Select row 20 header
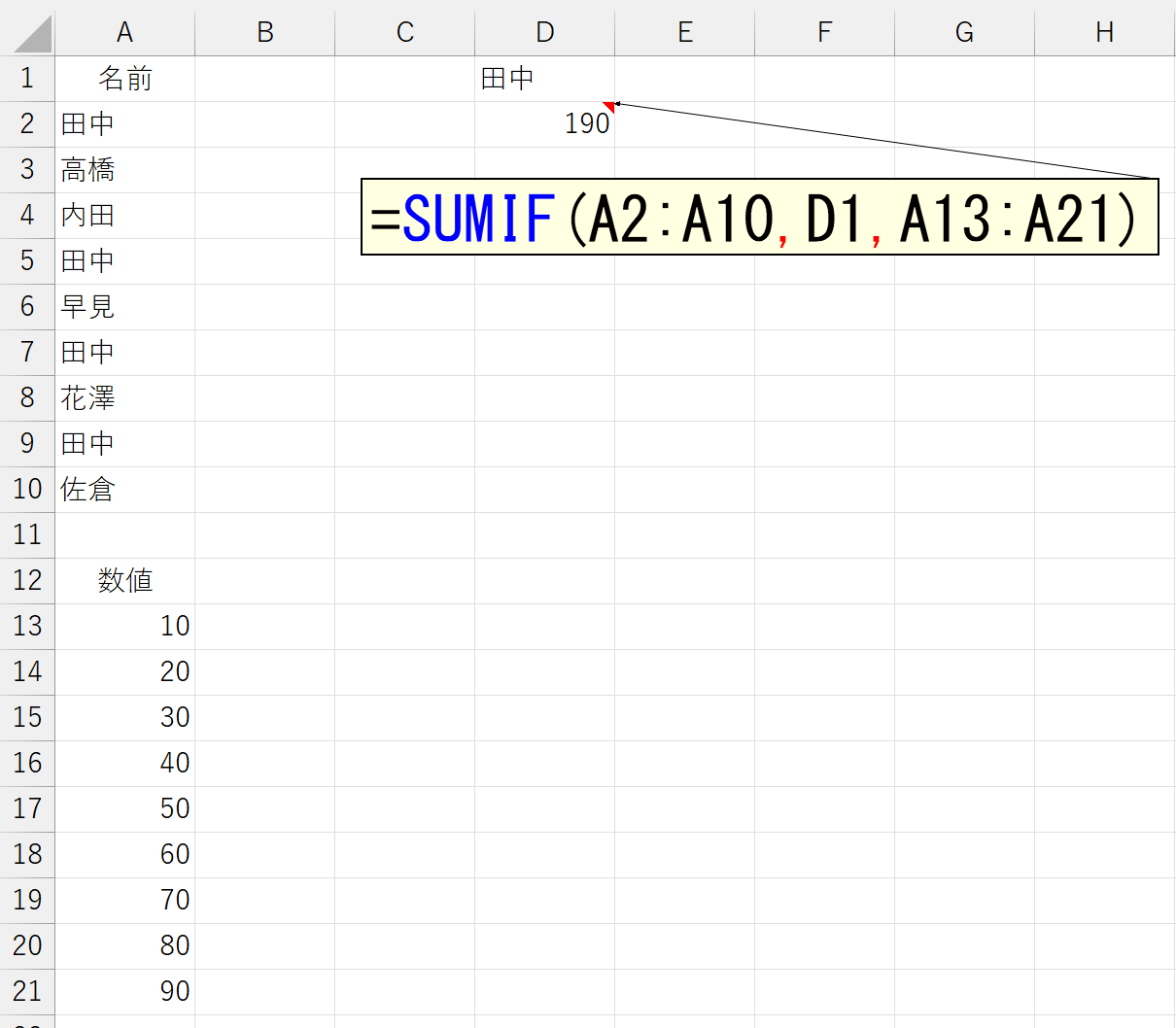 click(27, 946)
